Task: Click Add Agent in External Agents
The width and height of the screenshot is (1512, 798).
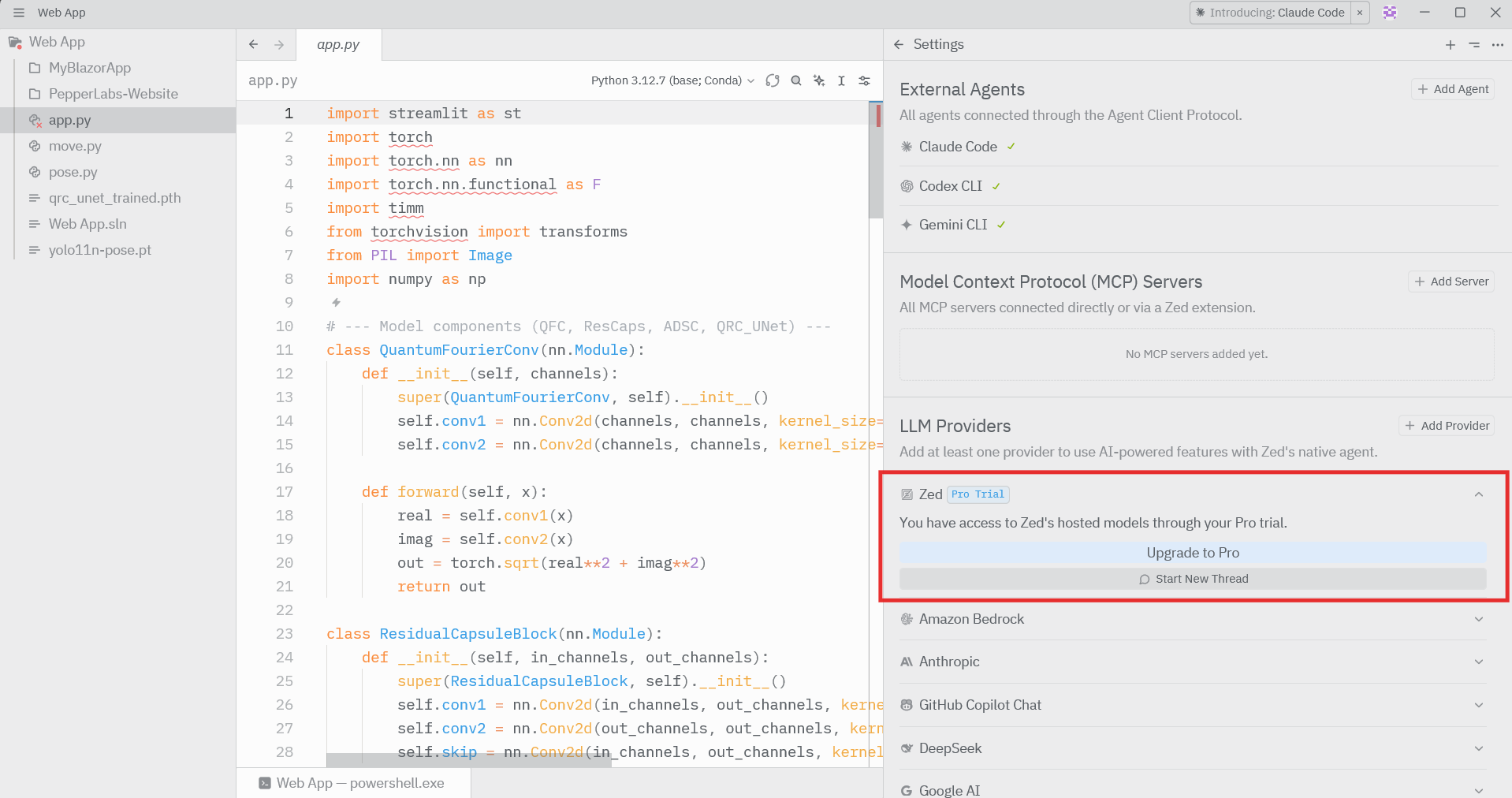Action: (1452, 88)
